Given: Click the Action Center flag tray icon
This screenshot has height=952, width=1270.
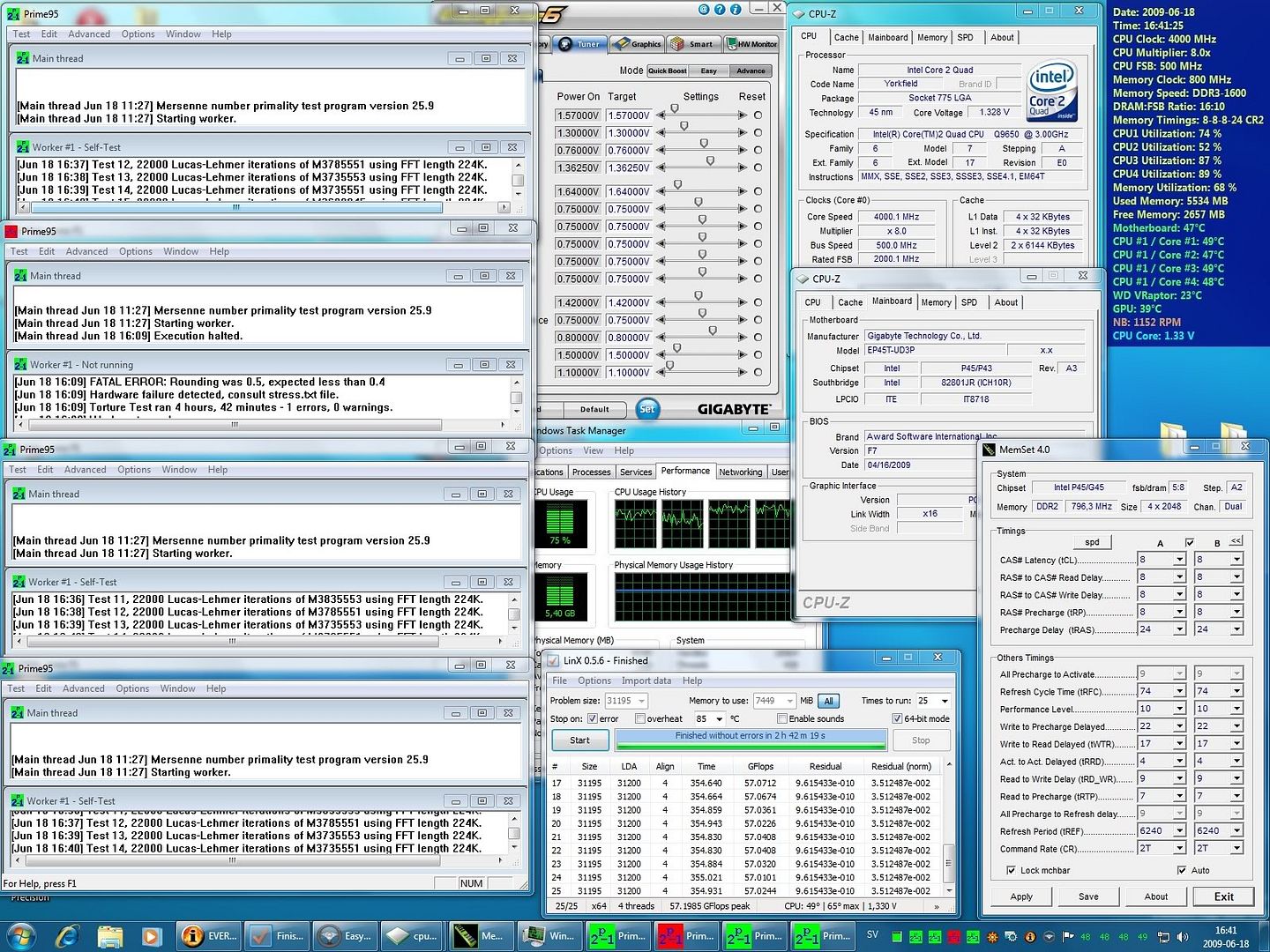Looking at the screenshot, I should [x=1068, y=937].
